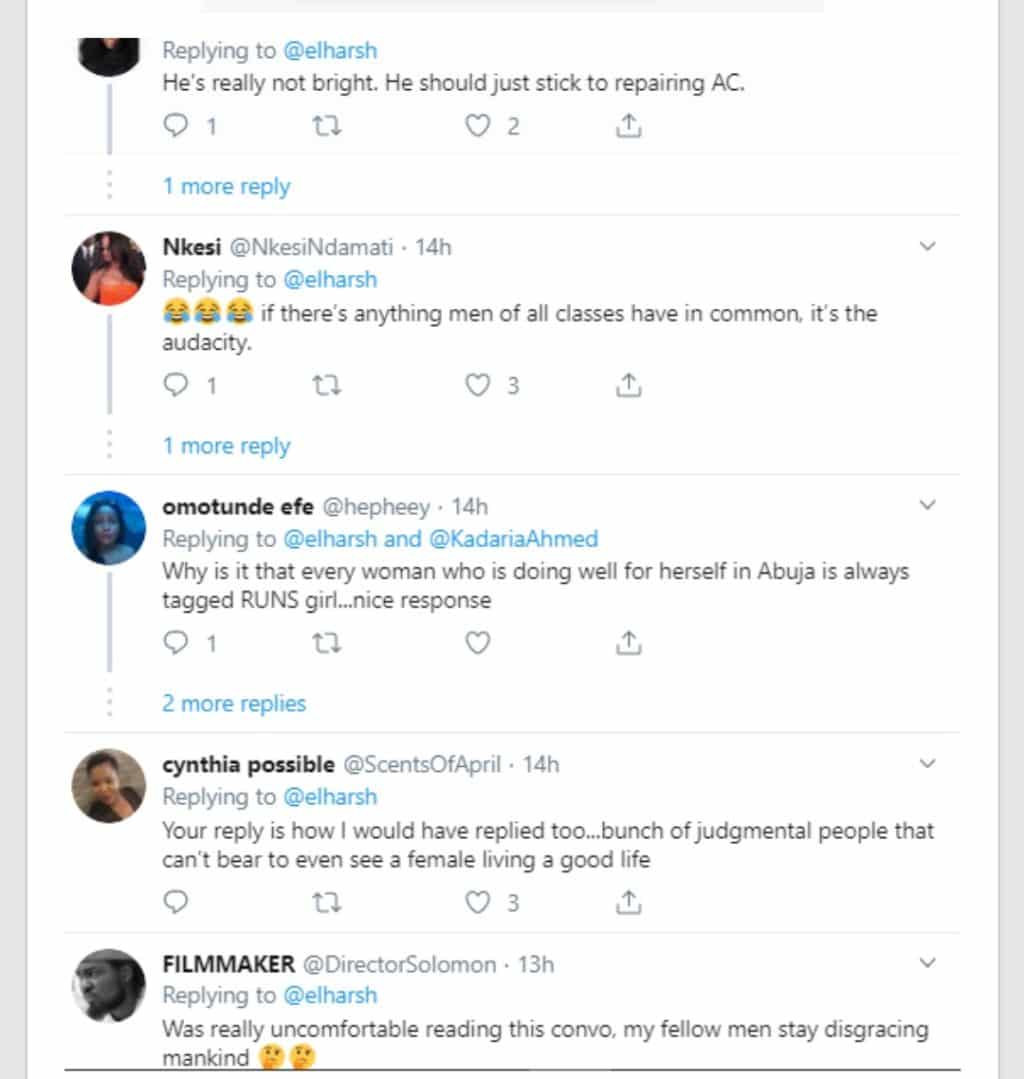Like omotunde efe's tweet
1024x1079 pixels.
coord(479,643)
